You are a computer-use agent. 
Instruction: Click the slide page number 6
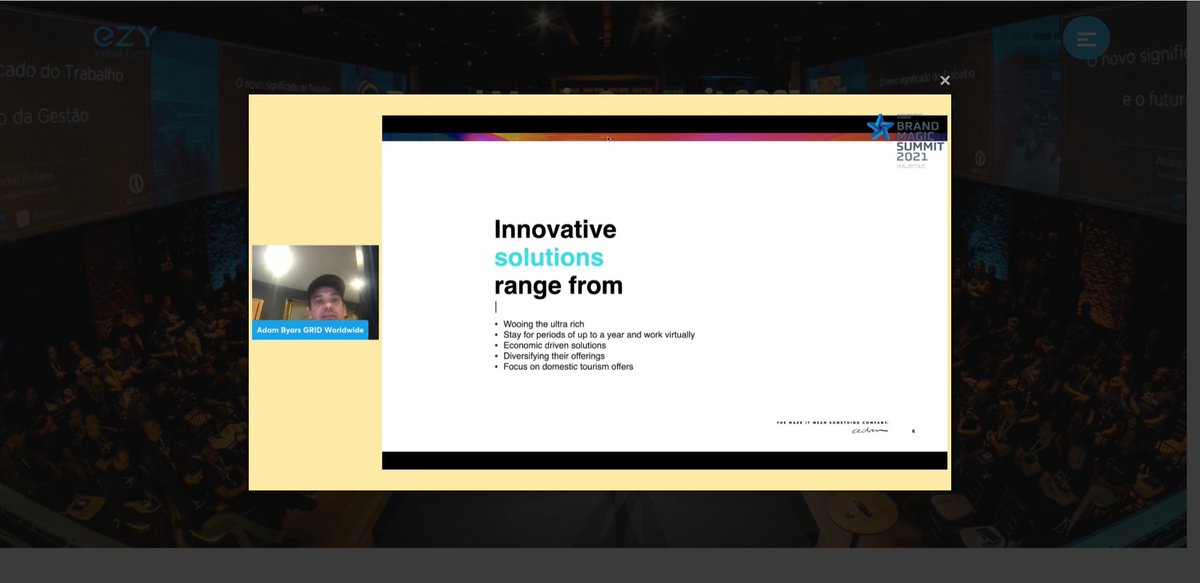point(913,431)
